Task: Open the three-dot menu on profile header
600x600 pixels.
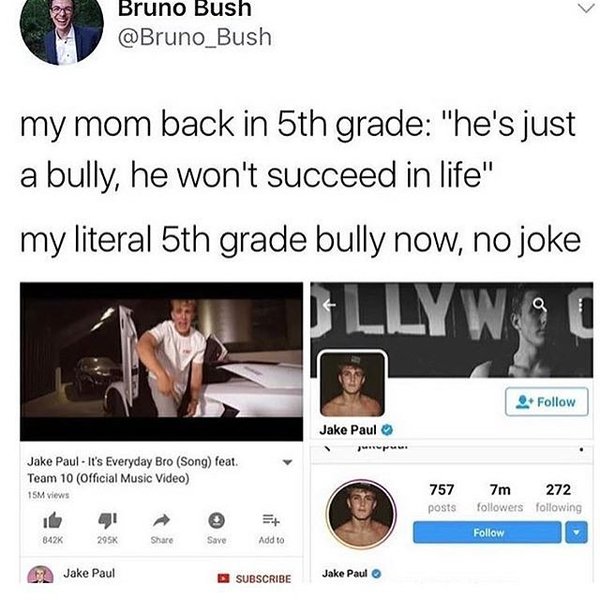Action: coord(580,305)
